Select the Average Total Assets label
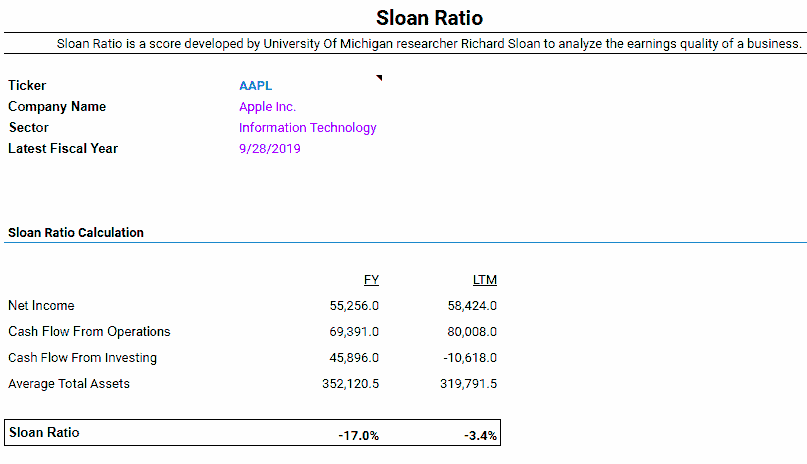Viewport: 807px width, 464px height. point(69,384)
